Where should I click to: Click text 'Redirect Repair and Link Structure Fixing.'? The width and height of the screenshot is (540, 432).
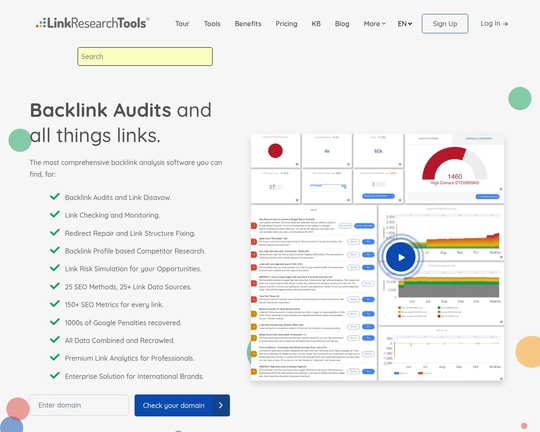(x=130, y=233)
